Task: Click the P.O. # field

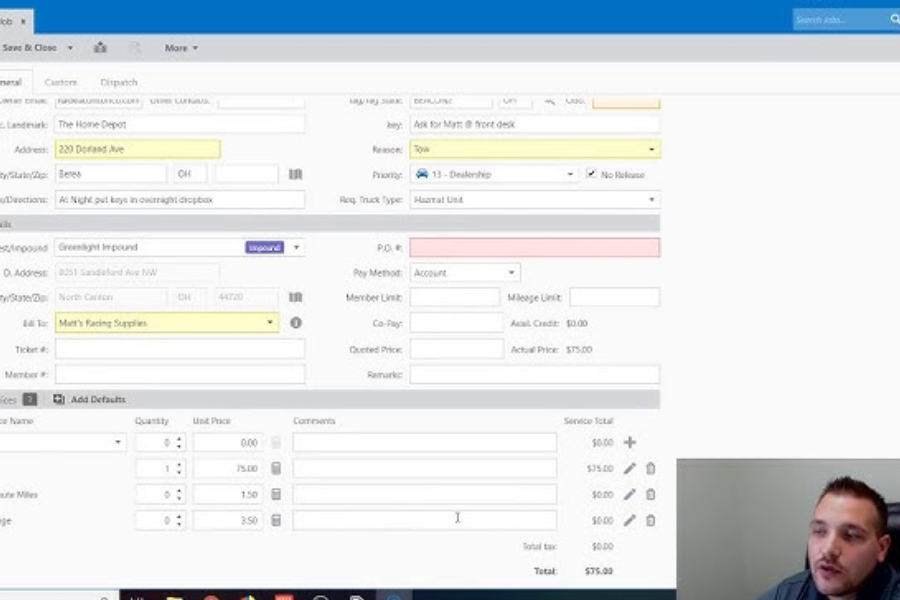Action: tap(535, 247)
